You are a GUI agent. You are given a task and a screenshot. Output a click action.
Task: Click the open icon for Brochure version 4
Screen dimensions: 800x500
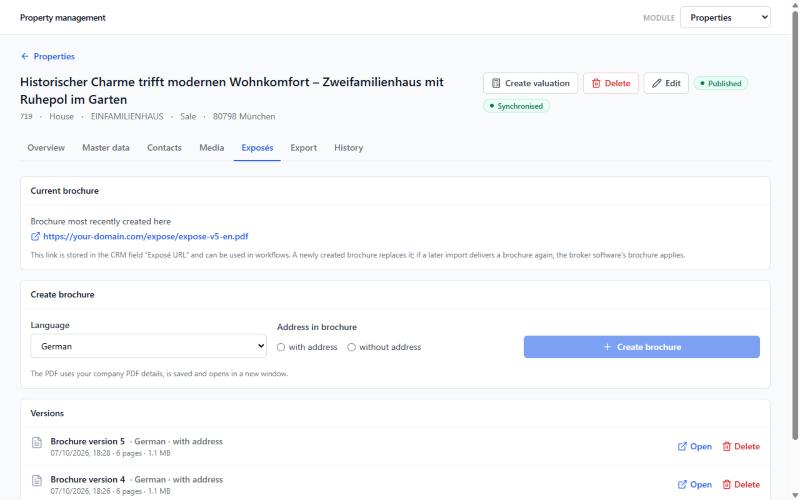682,485
